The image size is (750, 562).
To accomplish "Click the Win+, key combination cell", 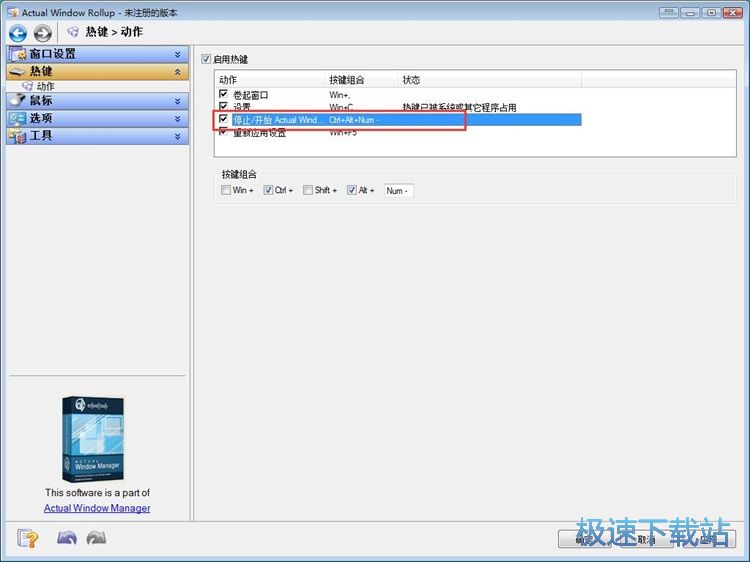I will point(340,95).
